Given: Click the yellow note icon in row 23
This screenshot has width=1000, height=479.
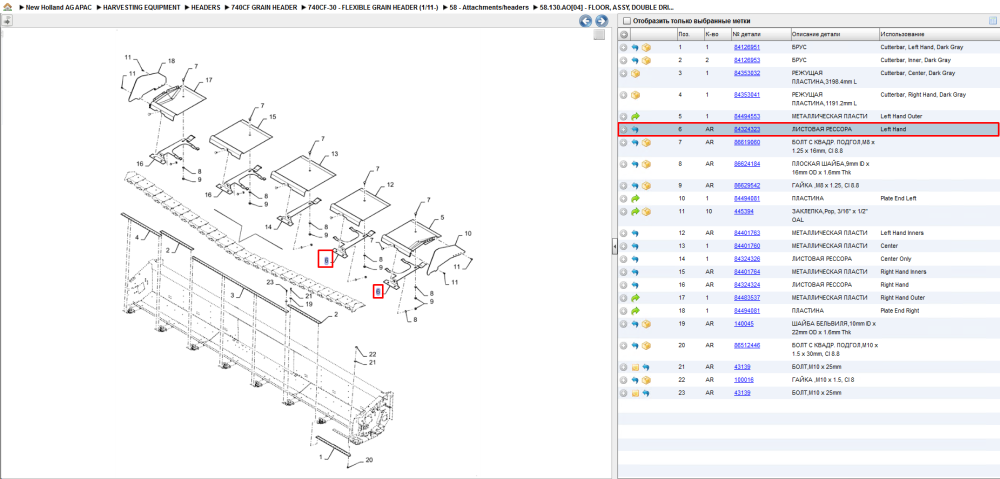Looking at the screenshot, I should (635, 393).
